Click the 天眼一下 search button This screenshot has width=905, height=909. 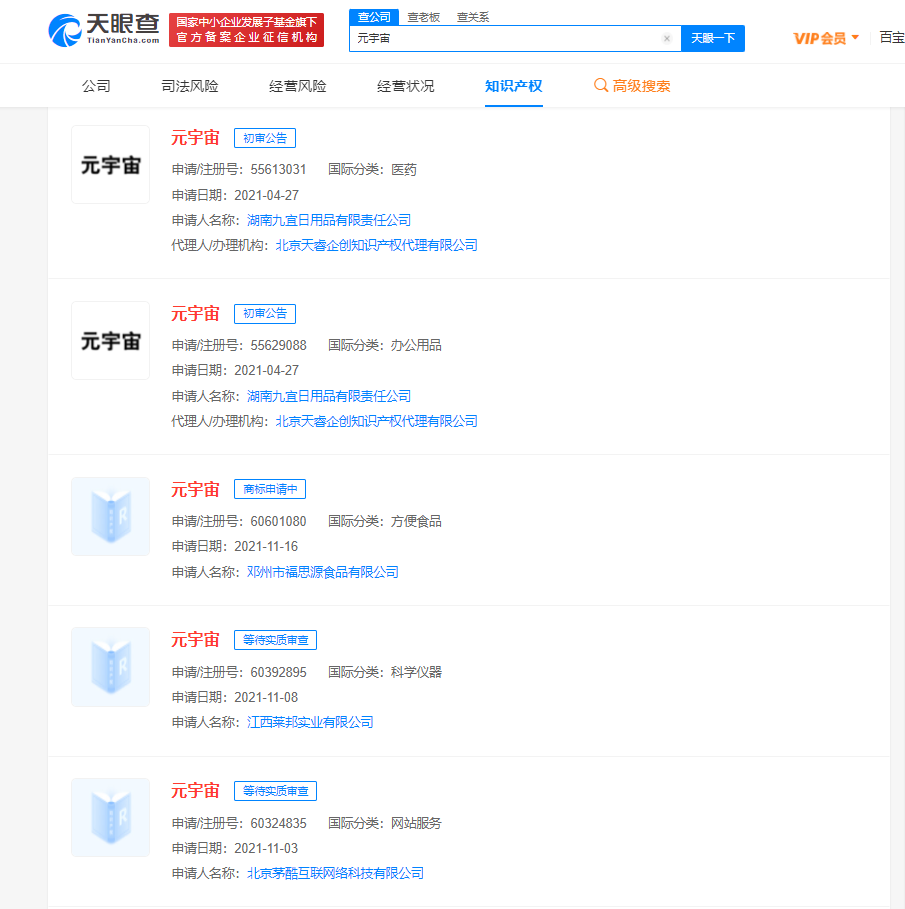[x=713, y=38]
